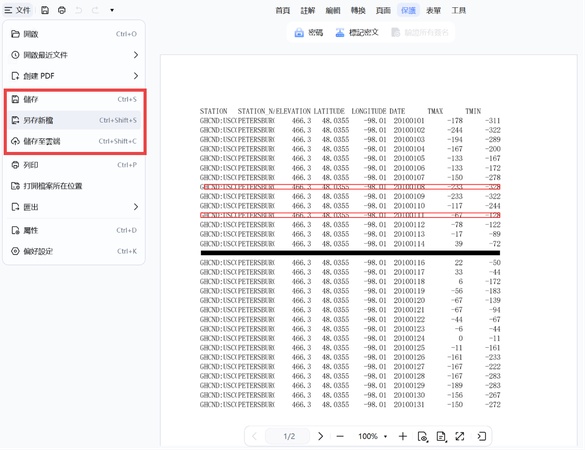
Task: Switch to the 工具 (Tools) tab
Action: point(459,10)
